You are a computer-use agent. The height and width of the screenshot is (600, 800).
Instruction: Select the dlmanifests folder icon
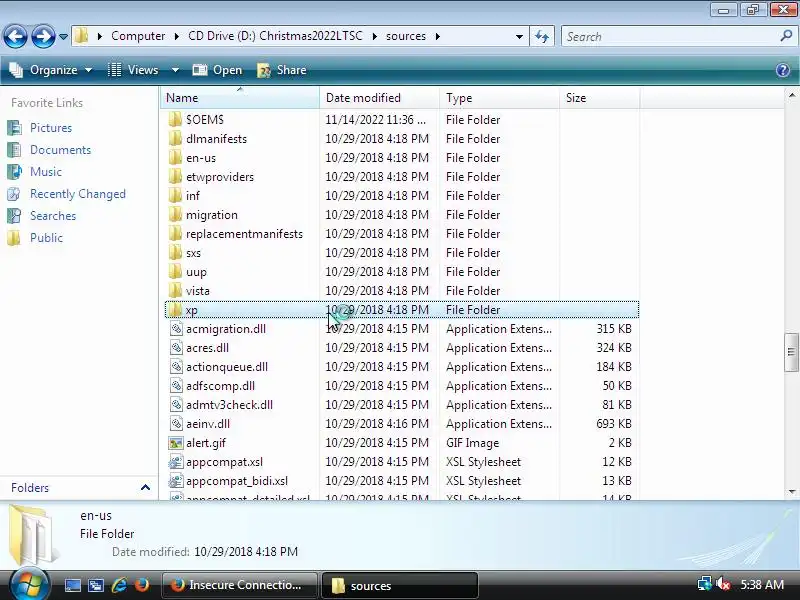coord(175,138)
